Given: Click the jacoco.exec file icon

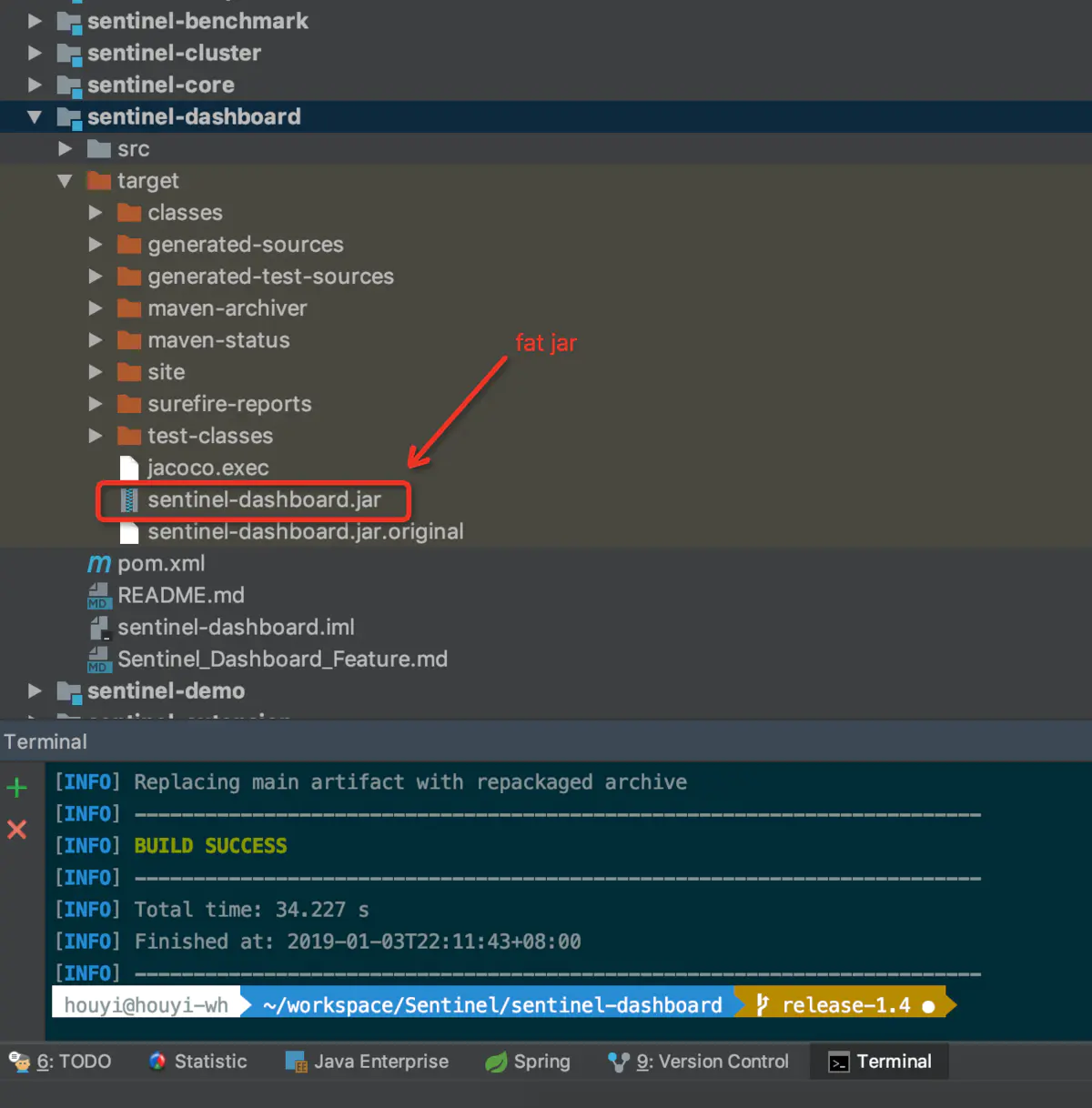Looking at the screenshot, I should point(129,468).
